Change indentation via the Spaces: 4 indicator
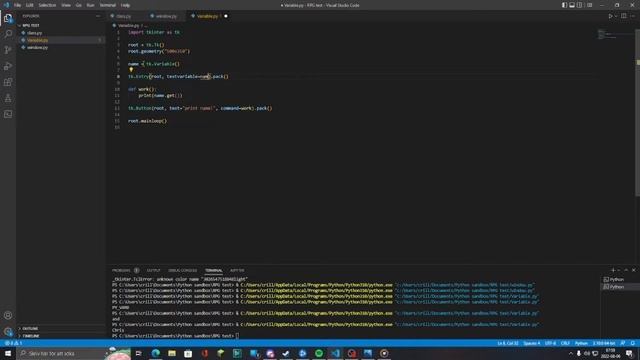Viewport: 640px width, 360px height. [x=531, y=343]
